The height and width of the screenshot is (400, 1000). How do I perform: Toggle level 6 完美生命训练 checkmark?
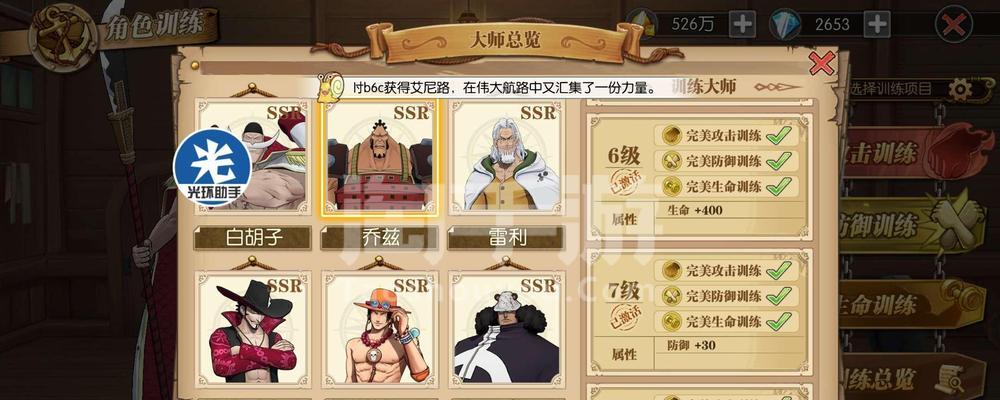click(779, 186)
